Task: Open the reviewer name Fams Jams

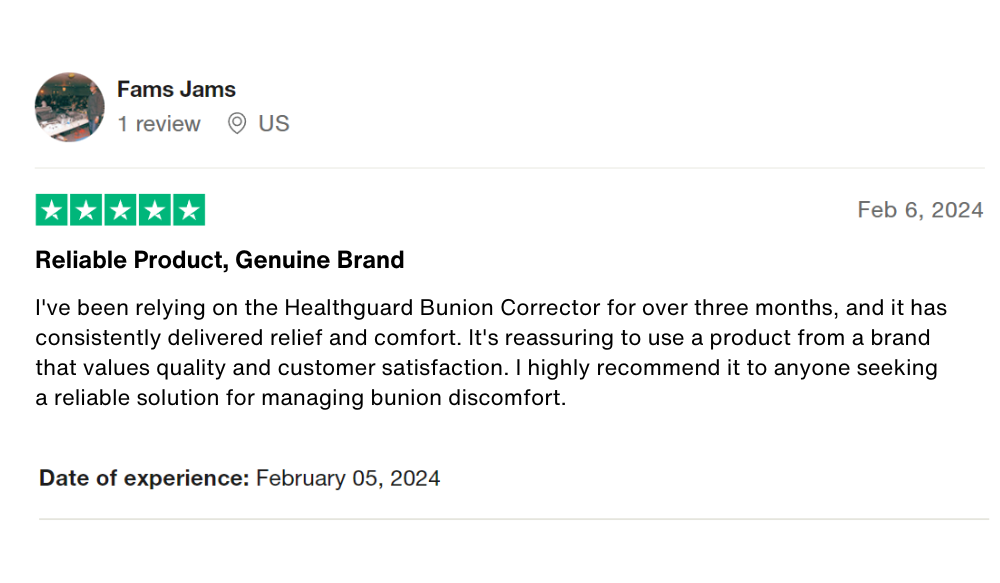Action: (x=176, y=89)
